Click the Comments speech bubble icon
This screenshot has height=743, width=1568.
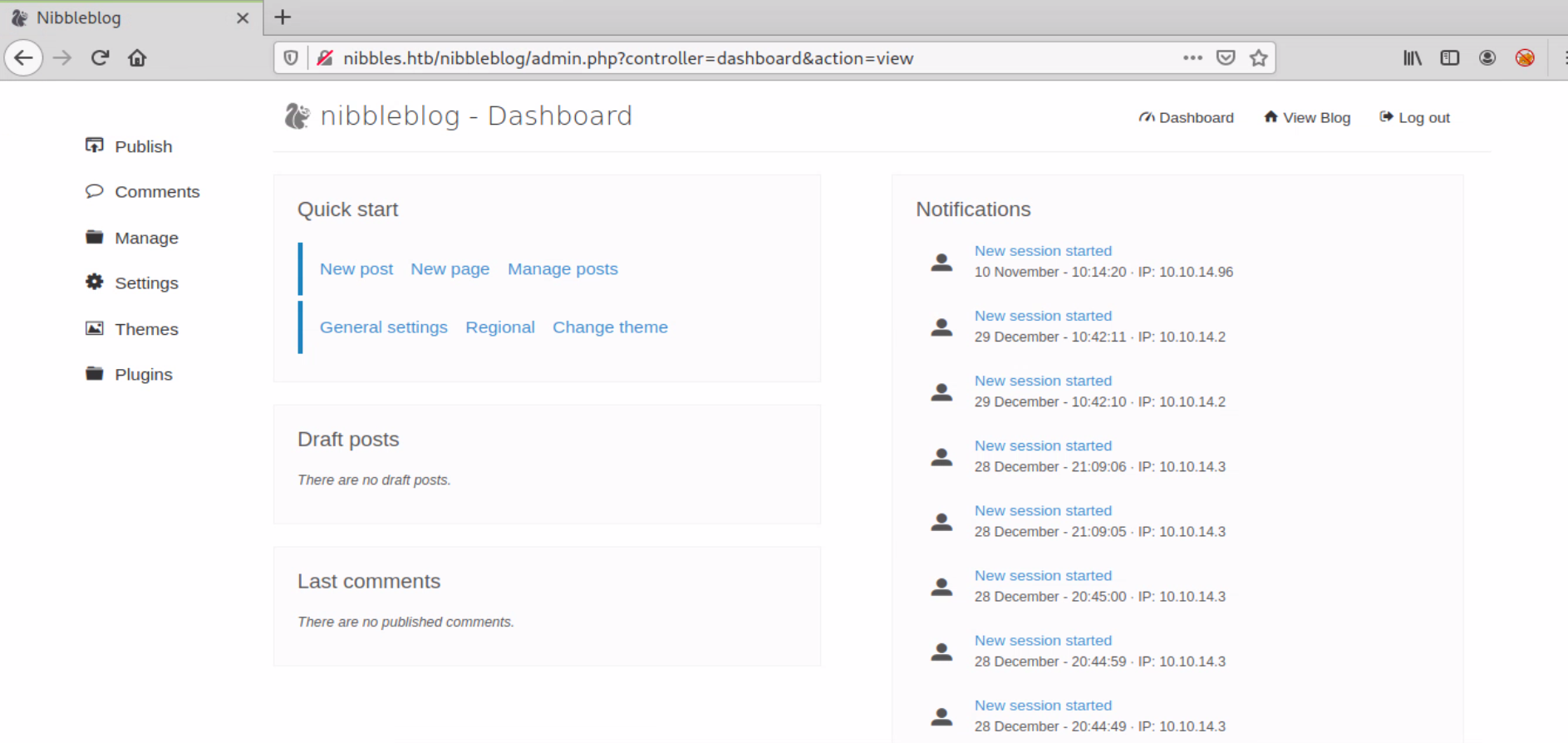(x=95, y=191)
